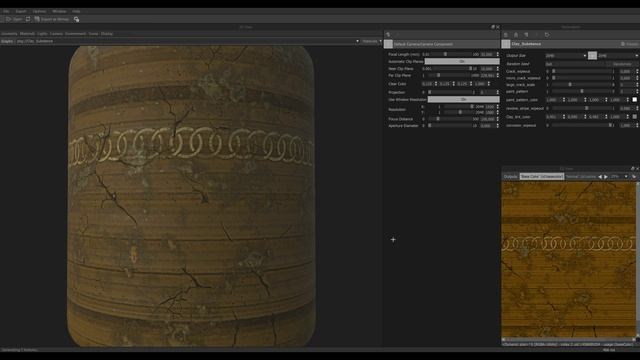Click the Outputs label in 2D view
640x360 pixels.
pyautogui.click(x=510, y=177)
